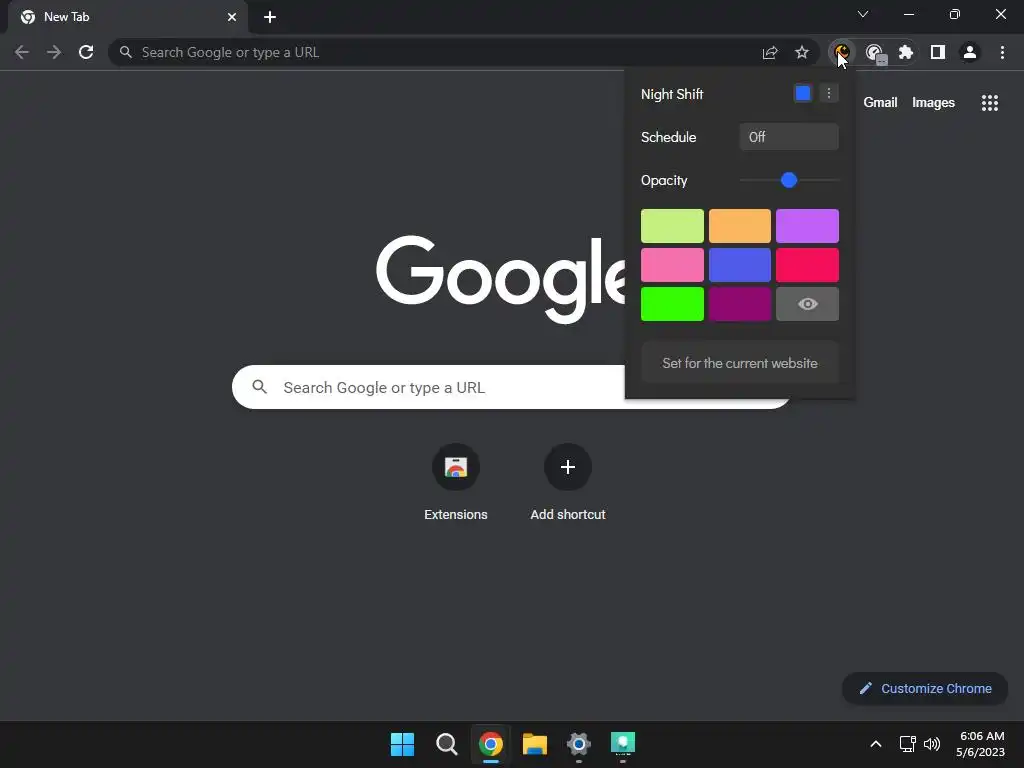1024x768 pixels.
Task: Open the Night Shift three-dot options menu
Action: pyautogui.click(x=829, y=93)
